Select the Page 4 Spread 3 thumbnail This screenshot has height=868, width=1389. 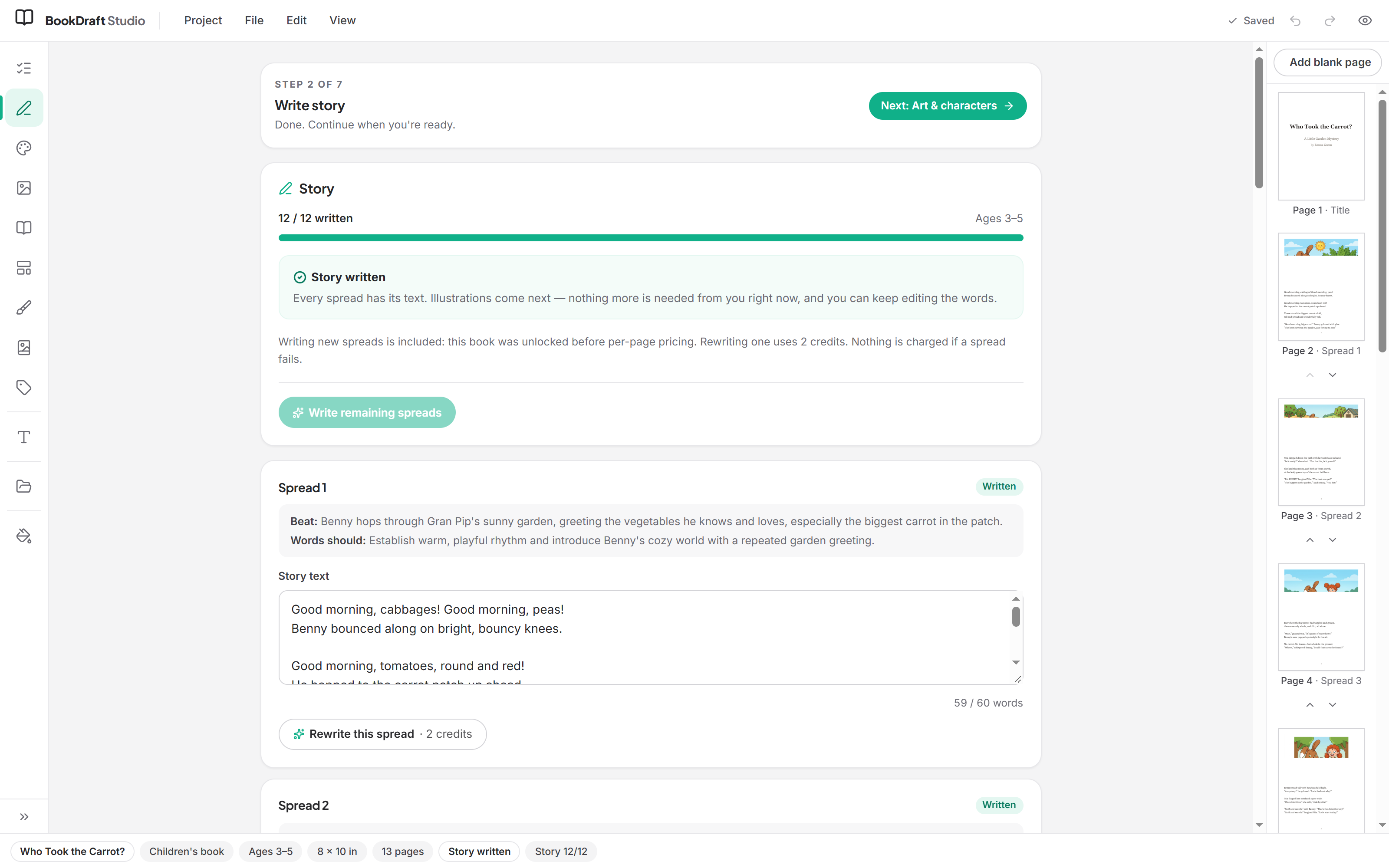pos(1321,617)
